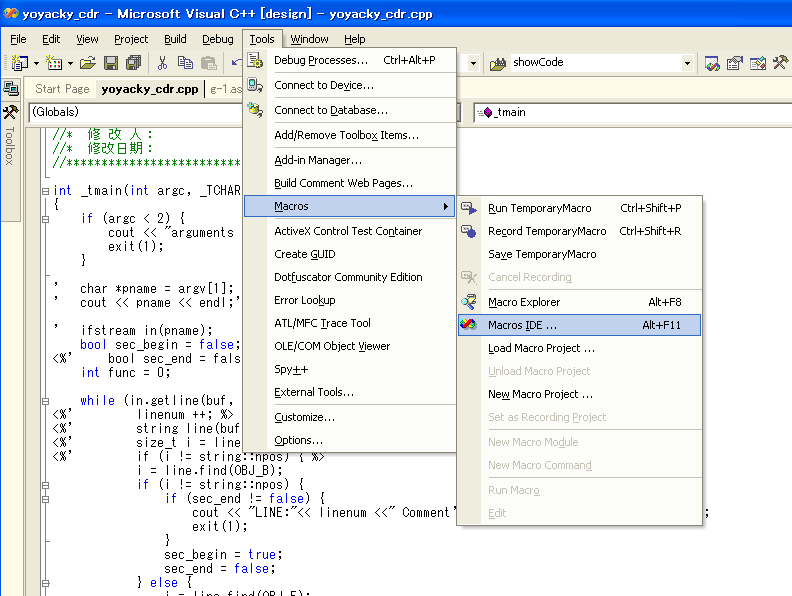Select Macros IDE ... submenu entry
792x596 pixels.
click(579, 325)
